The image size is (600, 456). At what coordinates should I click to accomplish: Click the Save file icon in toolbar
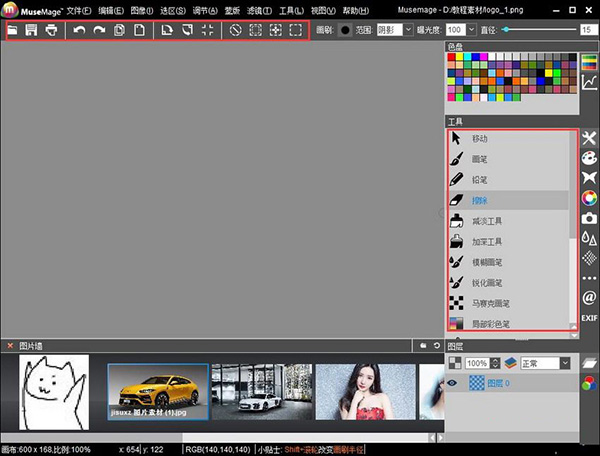pos(32,31)
